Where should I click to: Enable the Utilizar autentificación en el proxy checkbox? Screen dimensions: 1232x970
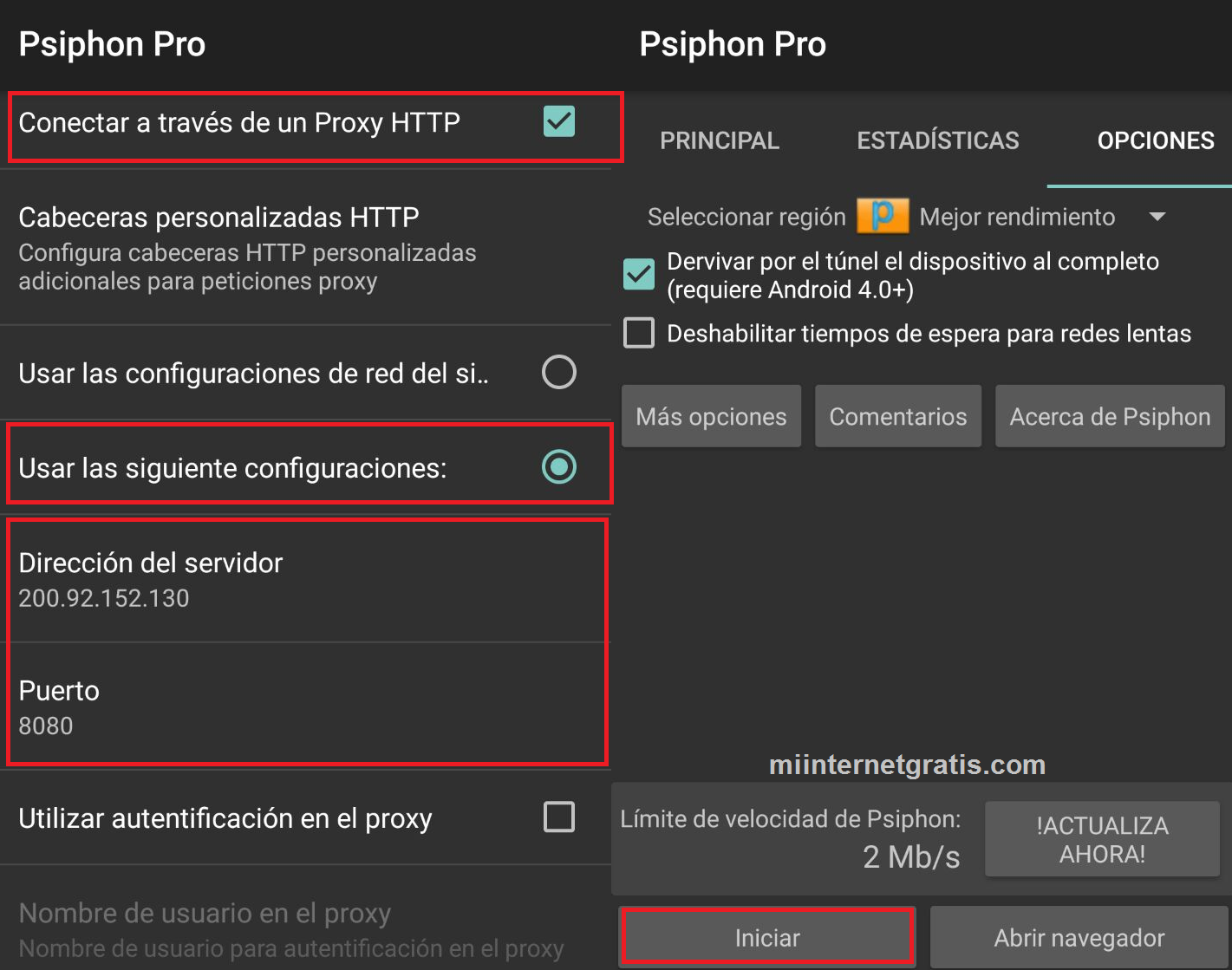pyautogui.click(x=559, y=817)
